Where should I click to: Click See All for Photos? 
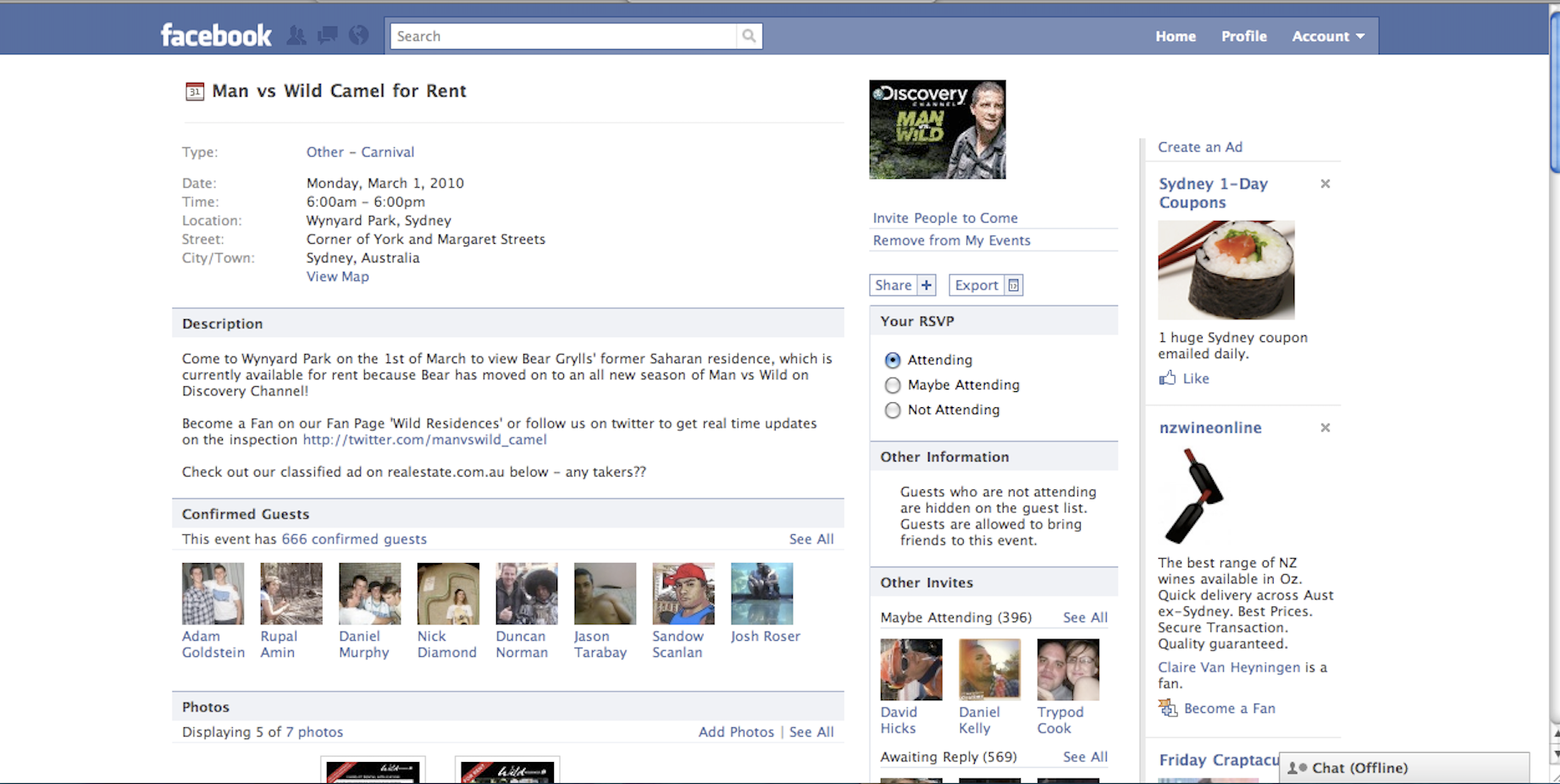[x=811, y=732]
